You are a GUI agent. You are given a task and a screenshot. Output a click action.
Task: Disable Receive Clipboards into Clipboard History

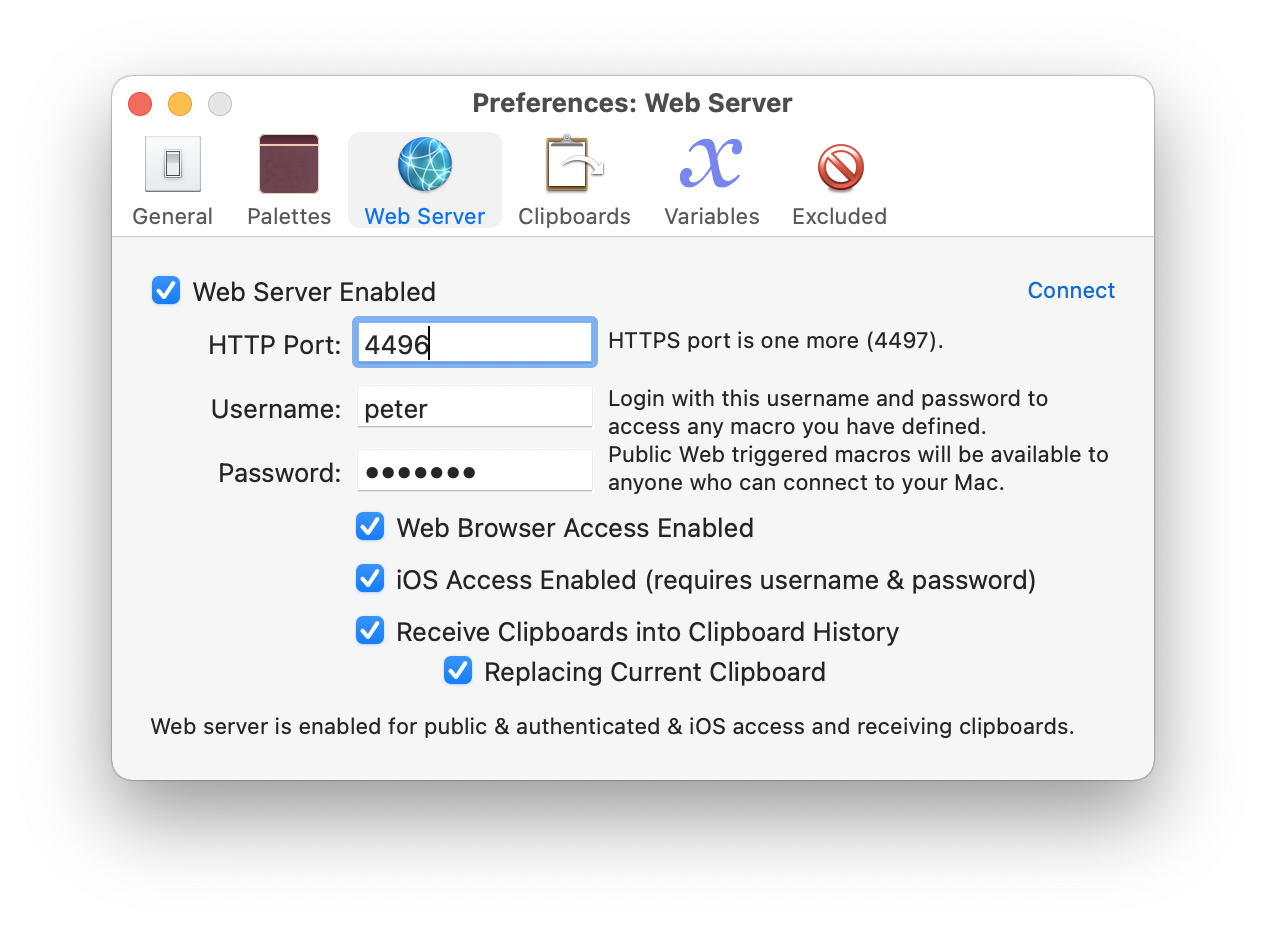(369, 630)
